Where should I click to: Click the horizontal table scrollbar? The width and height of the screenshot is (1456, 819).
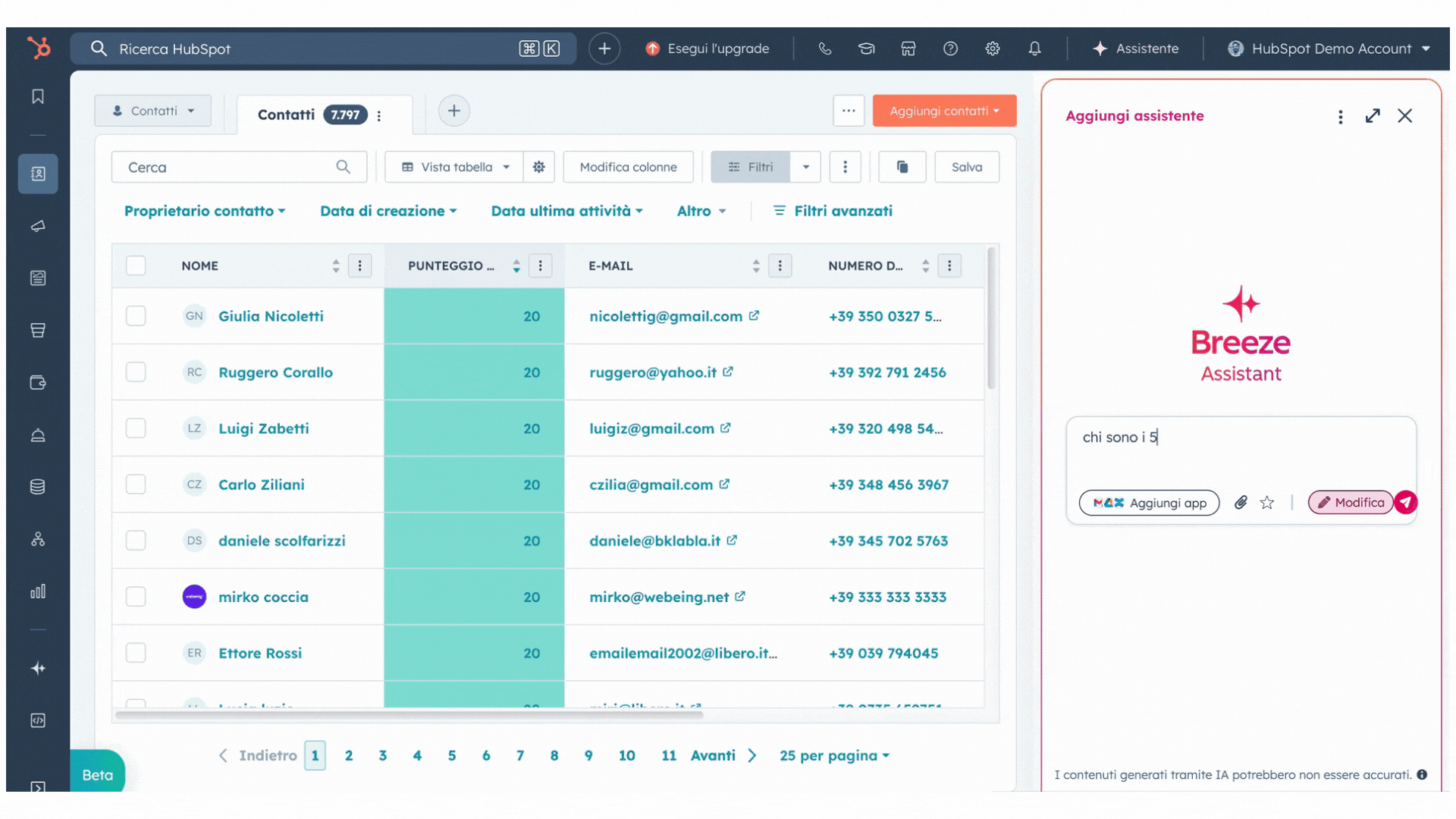409,714
